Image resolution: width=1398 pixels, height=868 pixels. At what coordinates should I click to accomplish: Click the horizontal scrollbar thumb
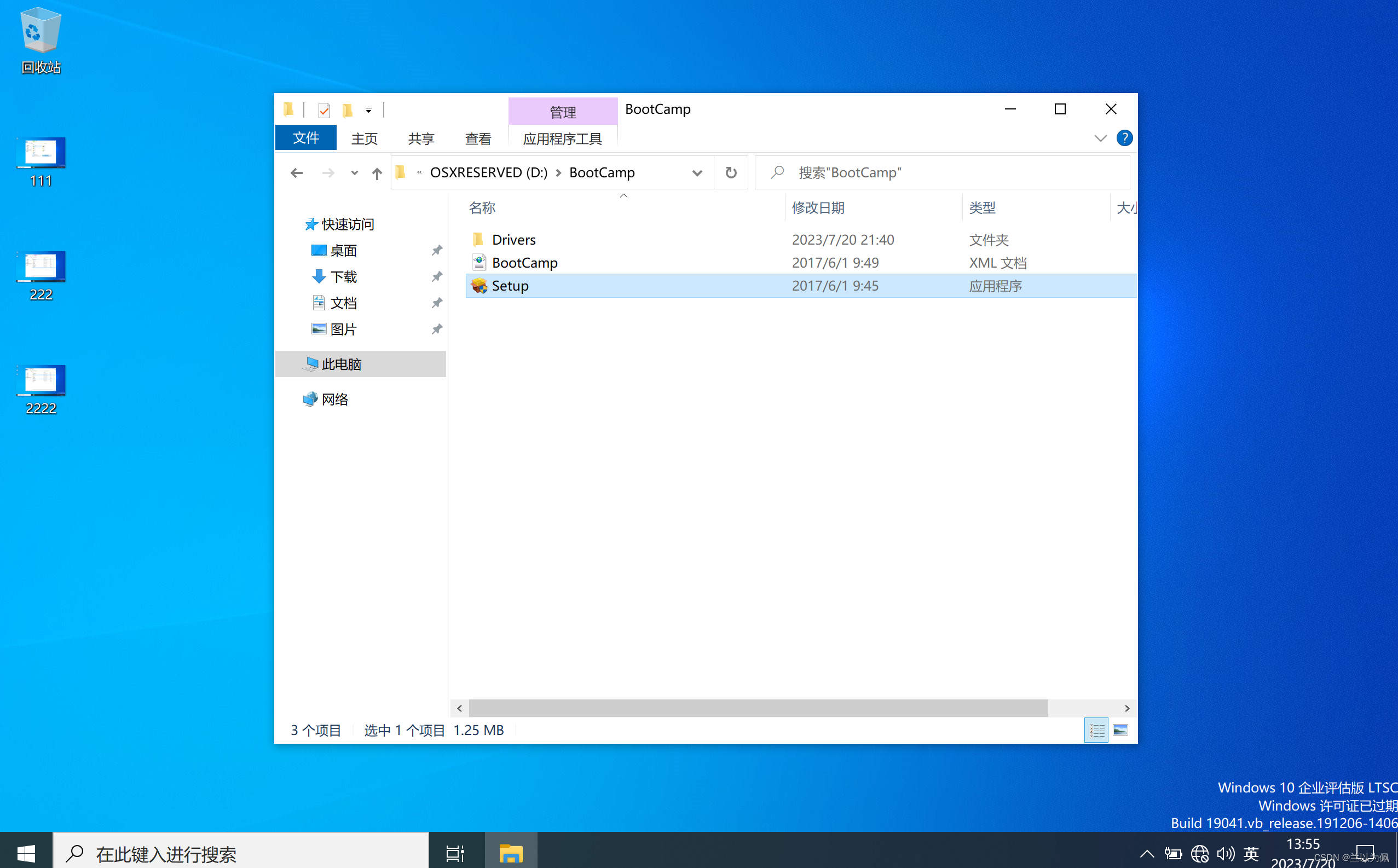[758, 708]
